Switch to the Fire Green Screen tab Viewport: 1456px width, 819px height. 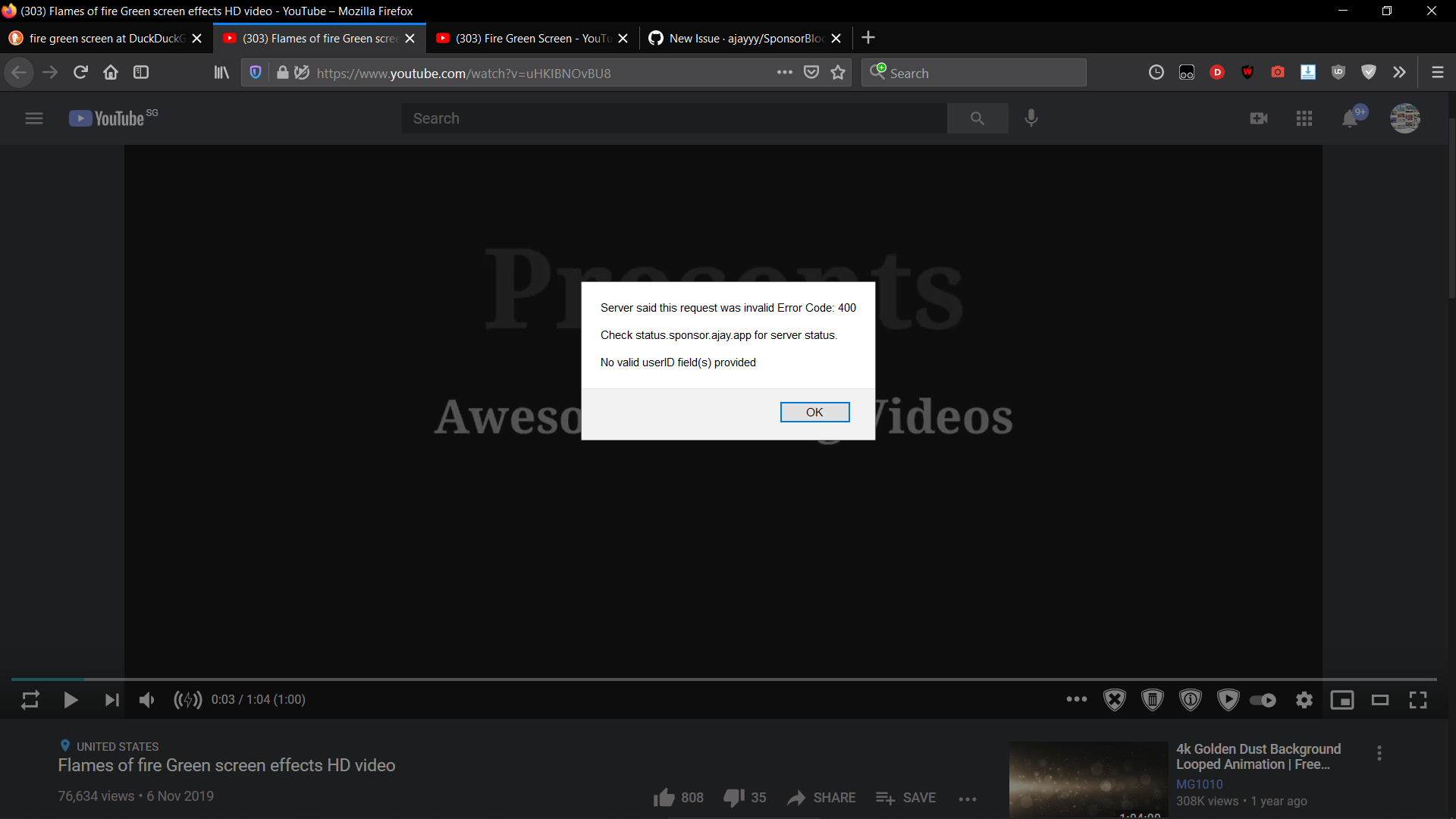click(531, 38)
